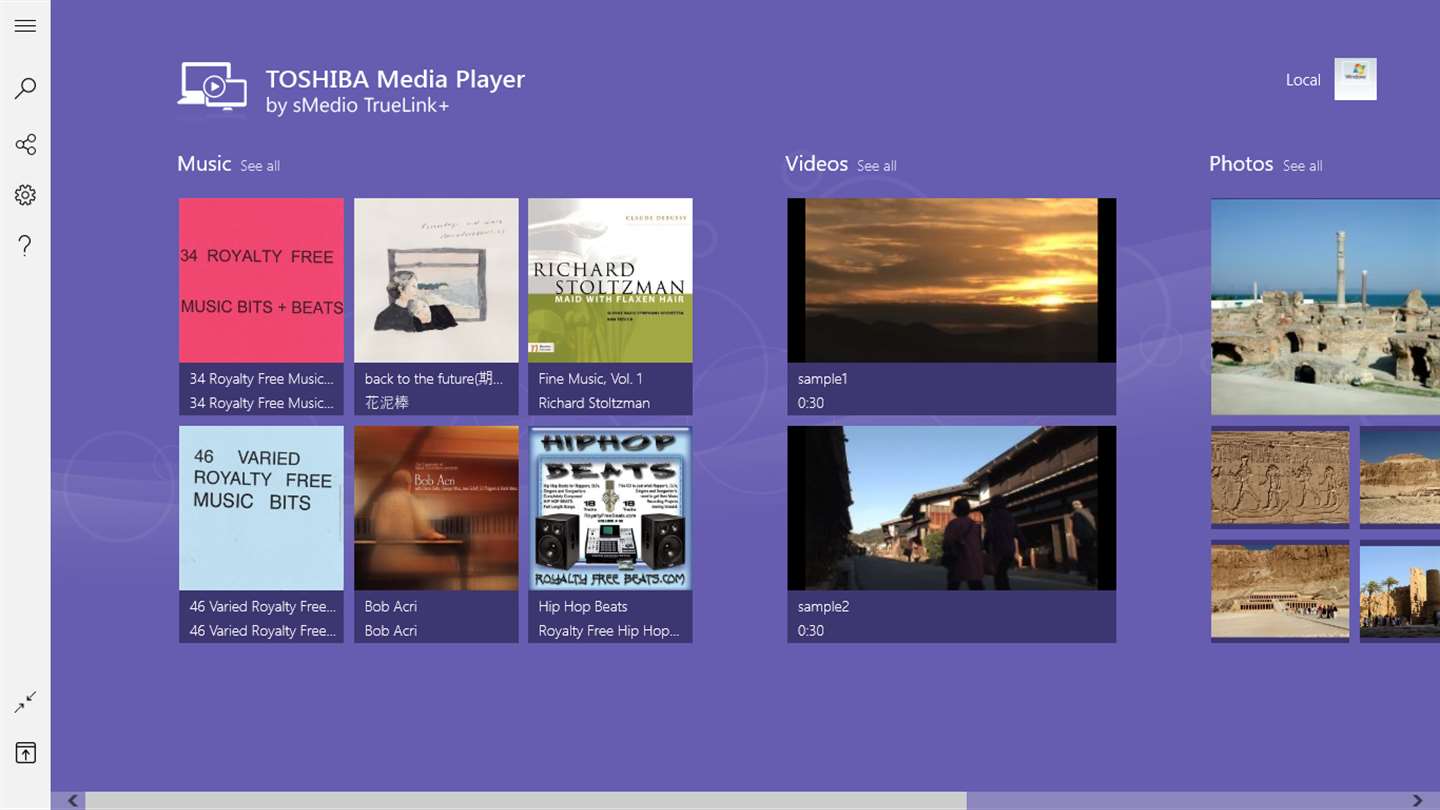
Task: Click the help question mark icon
Action: click(25, 245)
